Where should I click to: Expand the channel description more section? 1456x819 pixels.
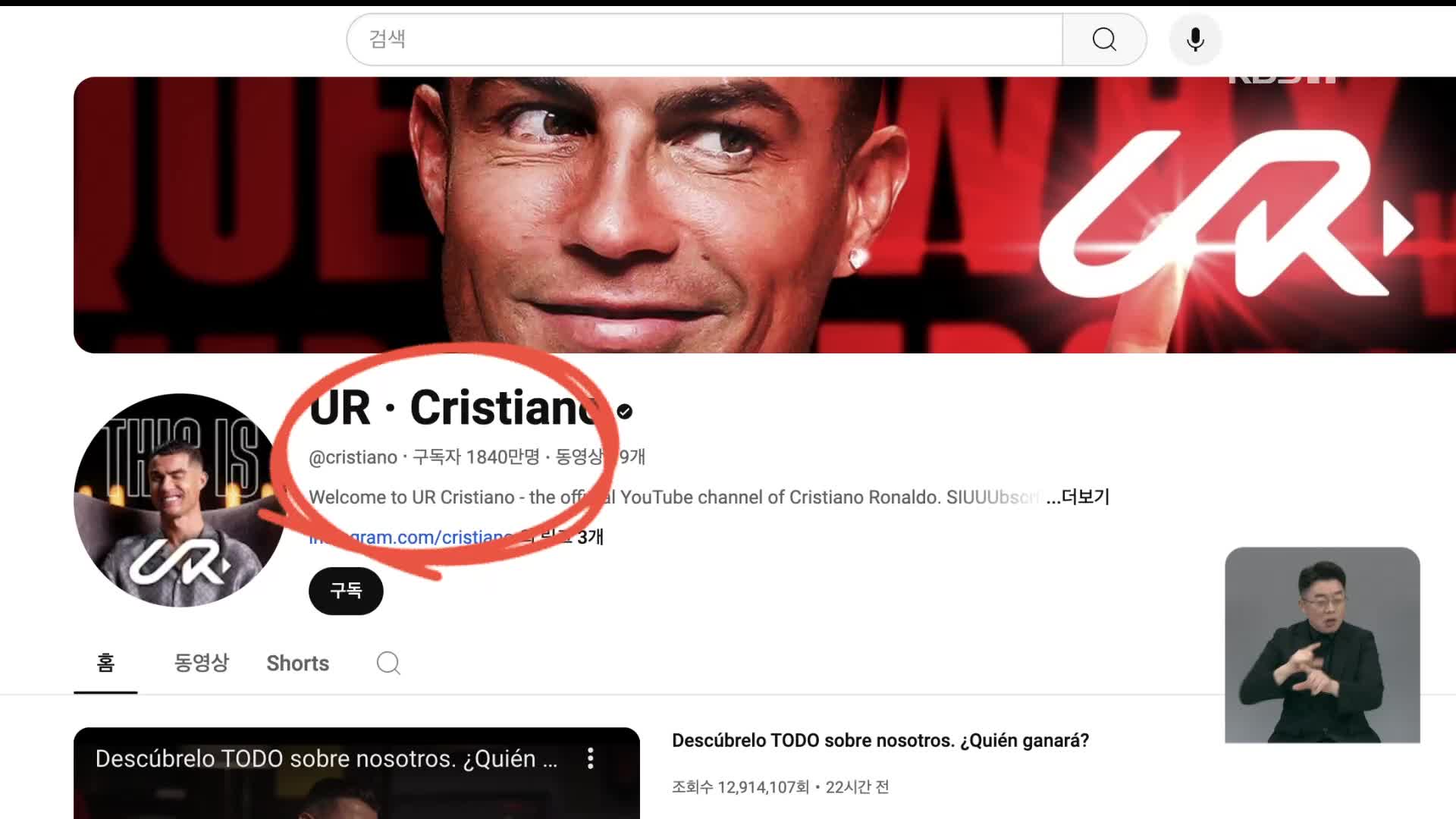point(1079,497)
